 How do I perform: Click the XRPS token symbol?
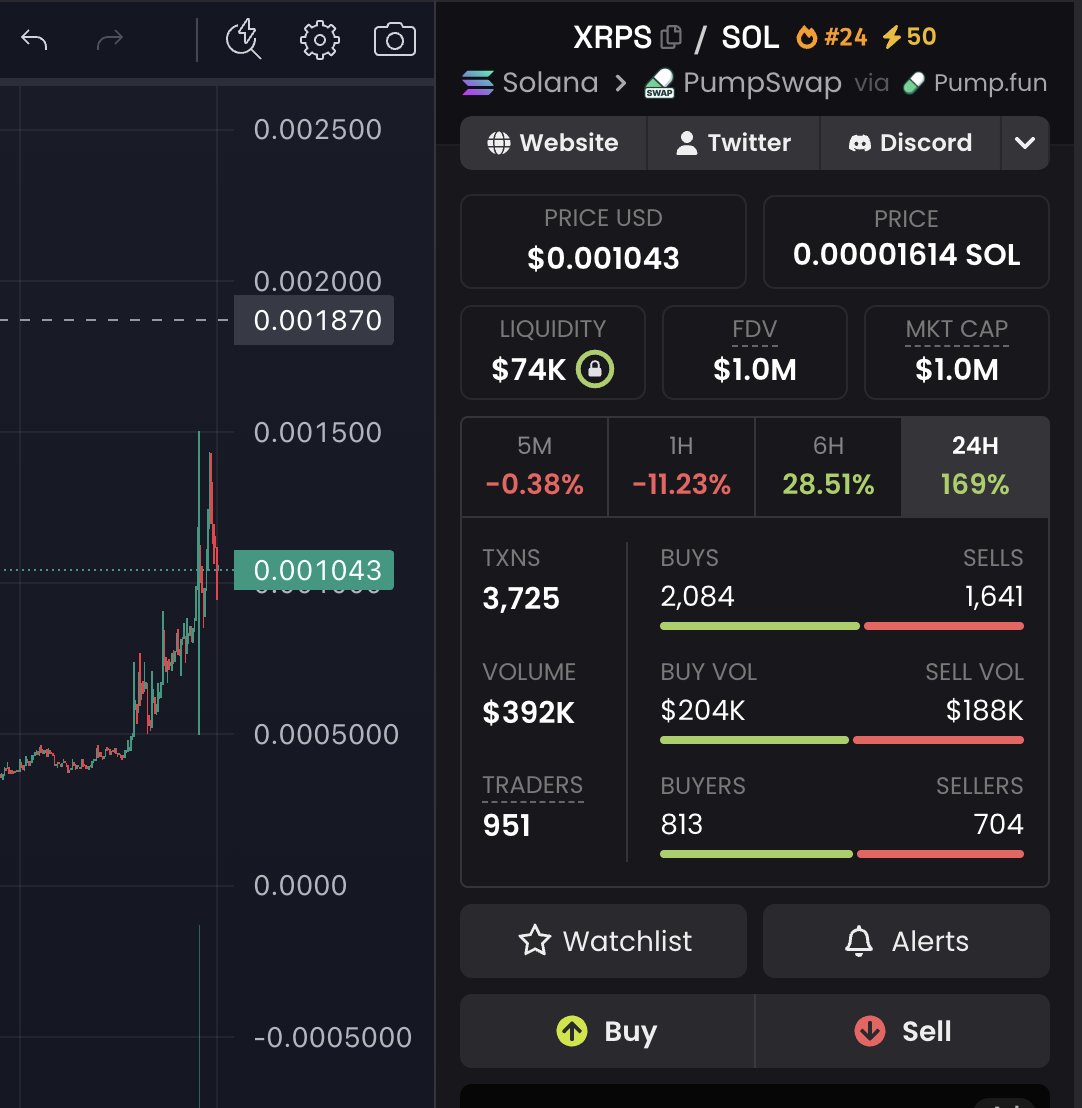pyautogui.click(x=613, y=37)
